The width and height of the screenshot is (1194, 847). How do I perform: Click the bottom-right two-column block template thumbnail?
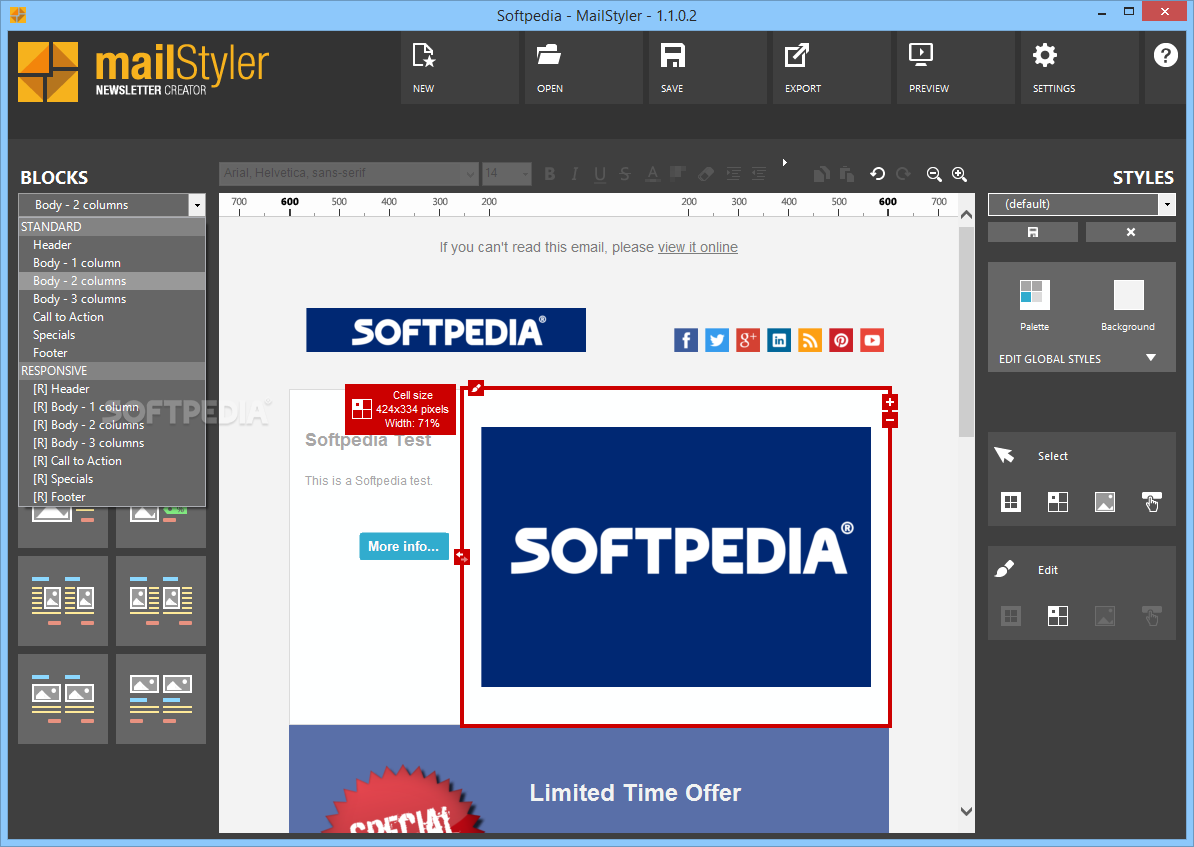[161, 698]
